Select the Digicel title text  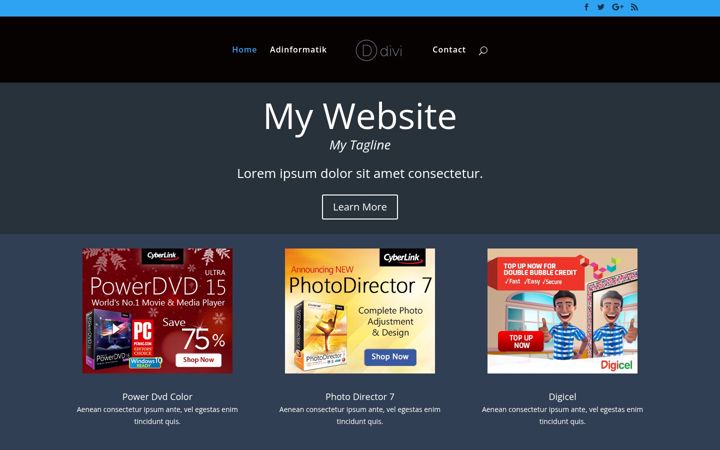click(x=562, y=396)
